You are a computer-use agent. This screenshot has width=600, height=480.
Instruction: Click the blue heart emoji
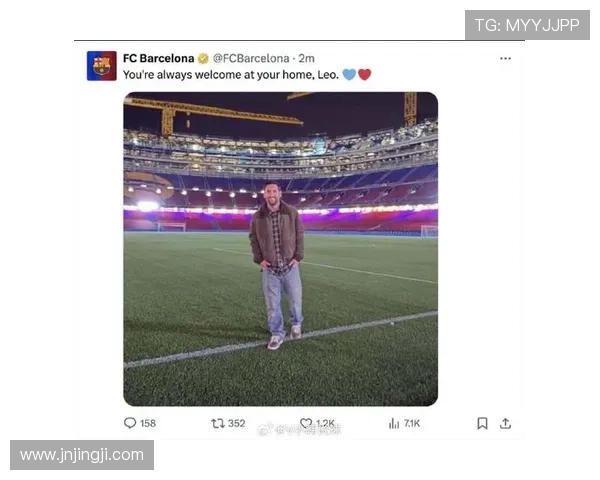[x=349, y=74]
